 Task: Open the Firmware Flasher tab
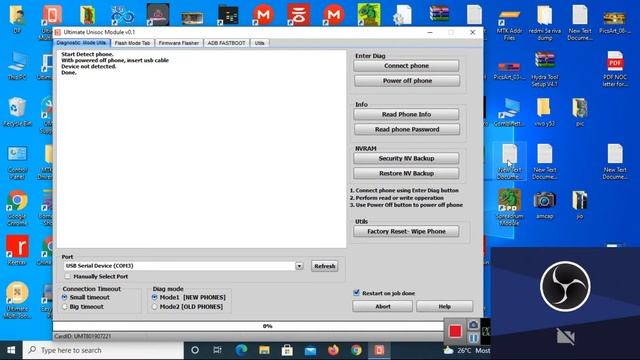(178, 43)
